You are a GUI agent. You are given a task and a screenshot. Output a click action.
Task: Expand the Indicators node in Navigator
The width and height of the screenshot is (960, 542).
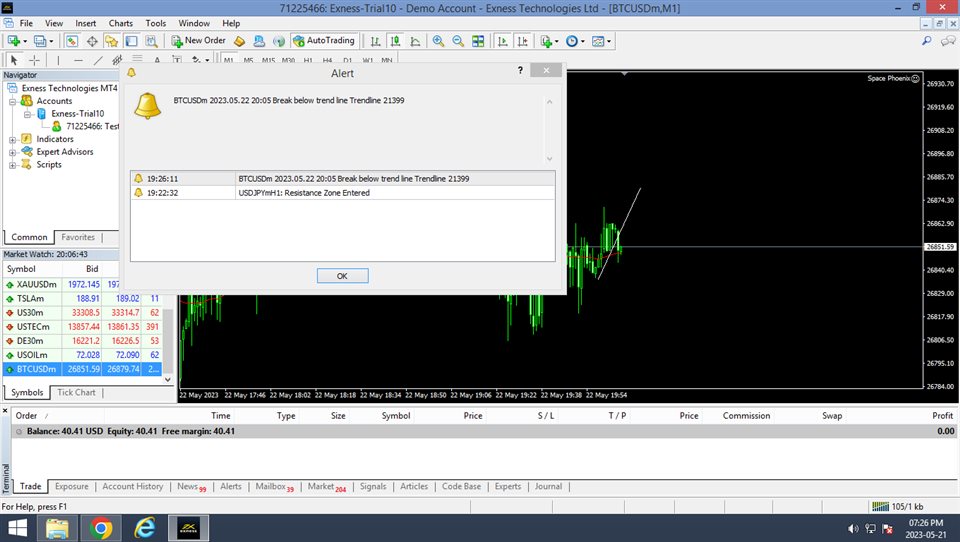(x=12, y=140)
